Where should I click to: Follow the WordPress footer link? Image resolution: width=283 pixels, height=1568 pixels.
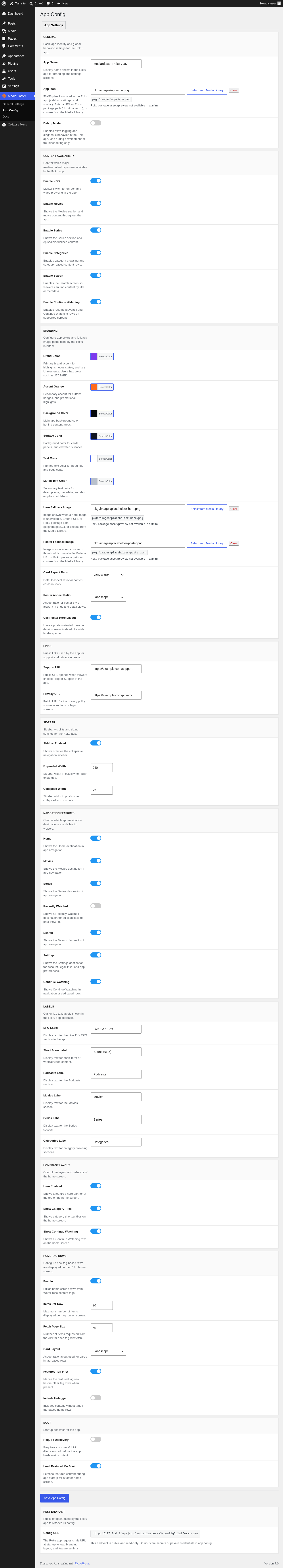(82, 1563)
